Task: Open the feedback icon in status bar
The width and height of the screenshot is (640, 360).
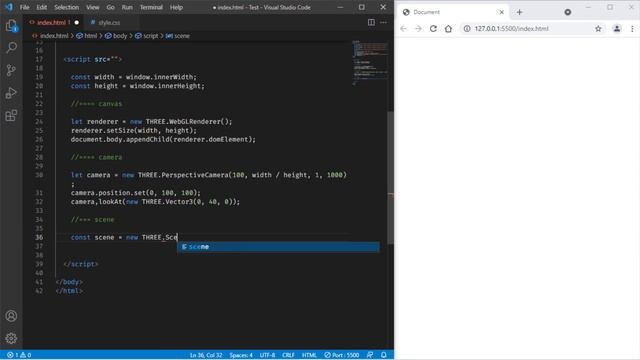Action: coord(370,355)
